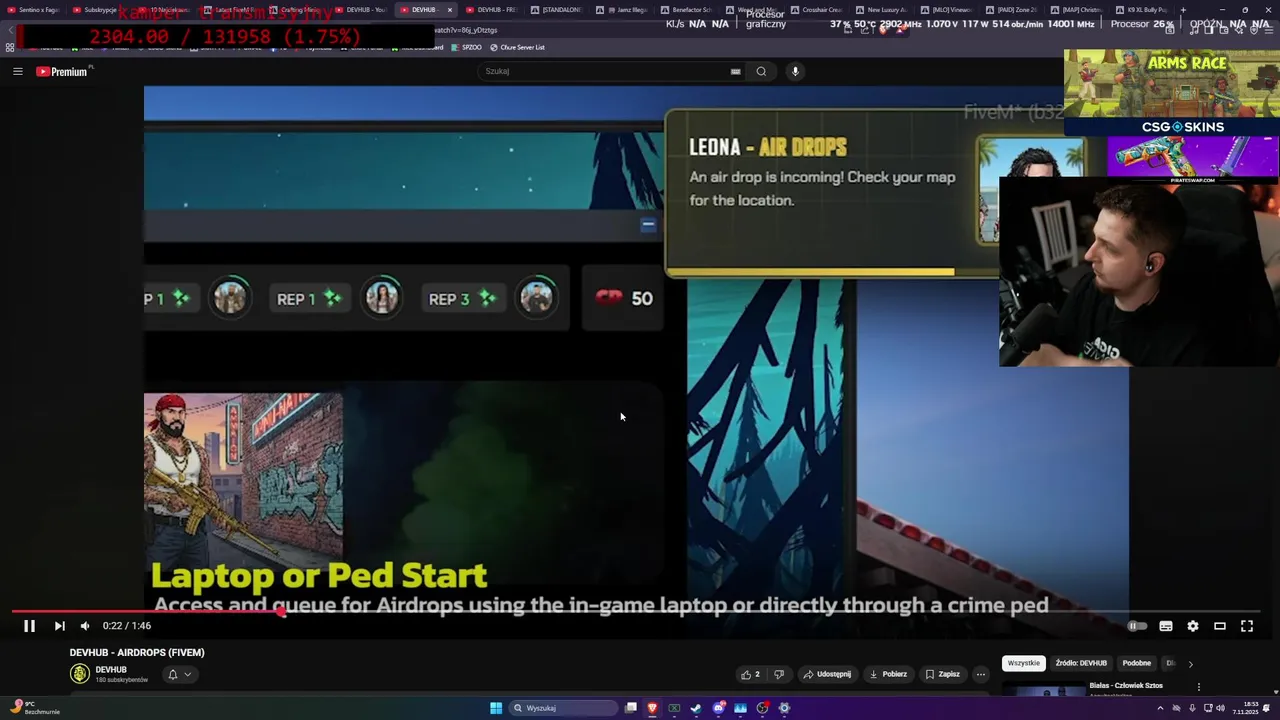The height and width of the screenshot is (720, 1280).
Task: Focus the Szukaj search field
Action: 605,71
